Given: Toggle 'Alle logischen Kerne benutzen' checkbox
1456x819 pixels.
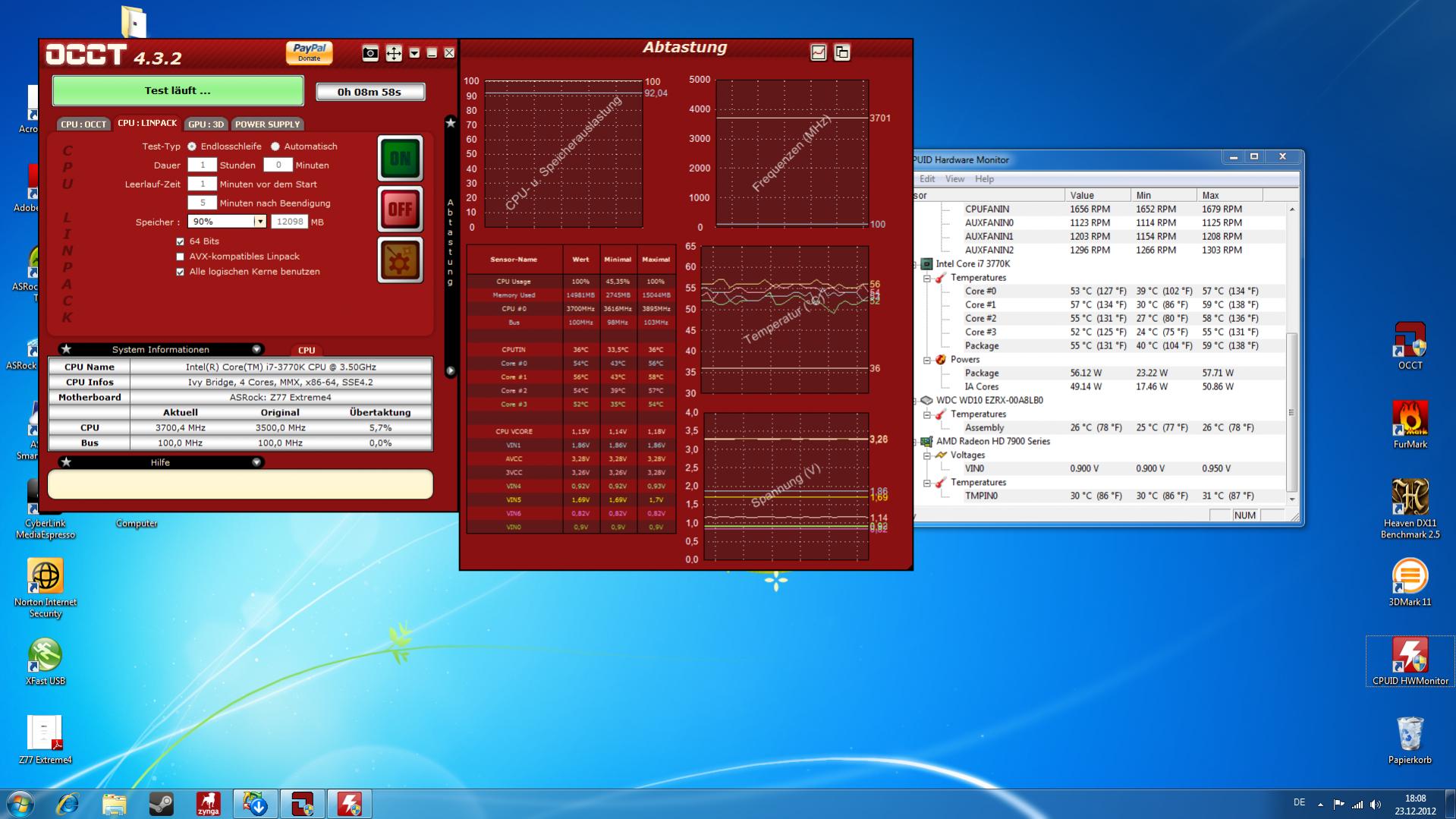Looking at the screenshot, I should pyautogui.click(x=181, y=272).
